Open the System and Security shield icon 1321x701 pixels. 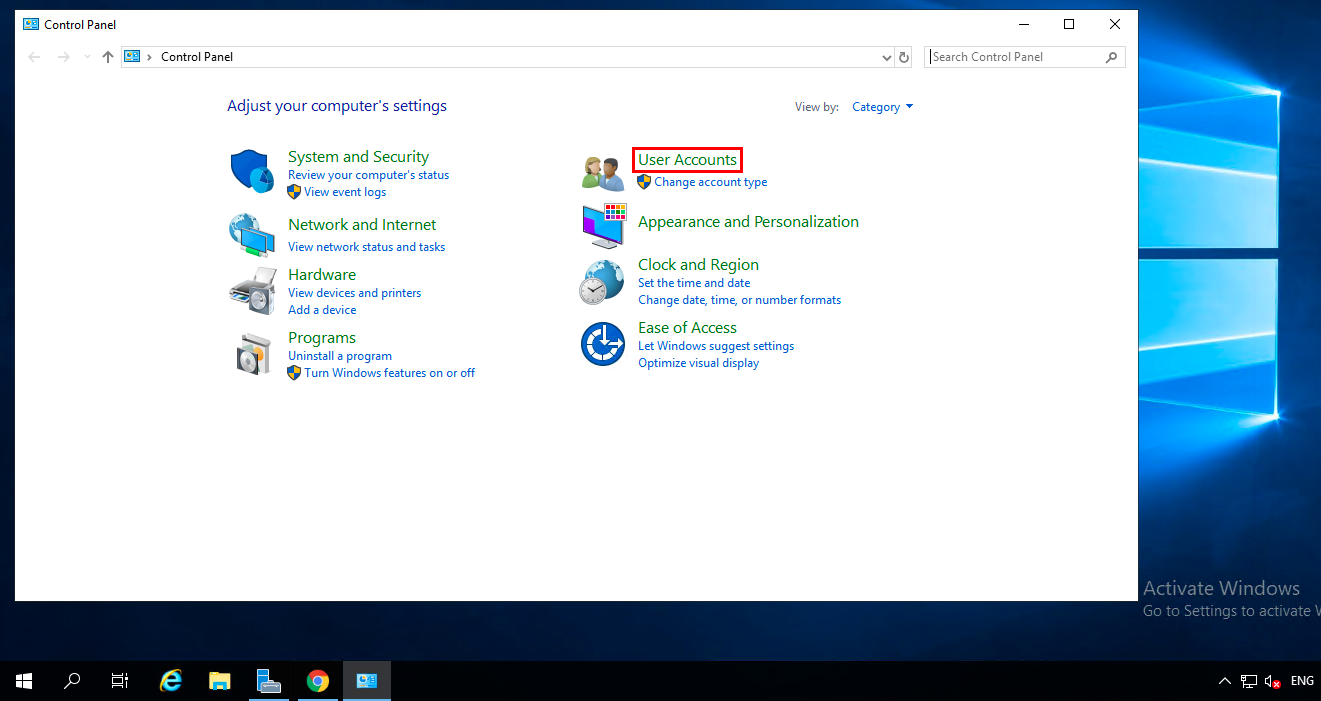point(252,171)
